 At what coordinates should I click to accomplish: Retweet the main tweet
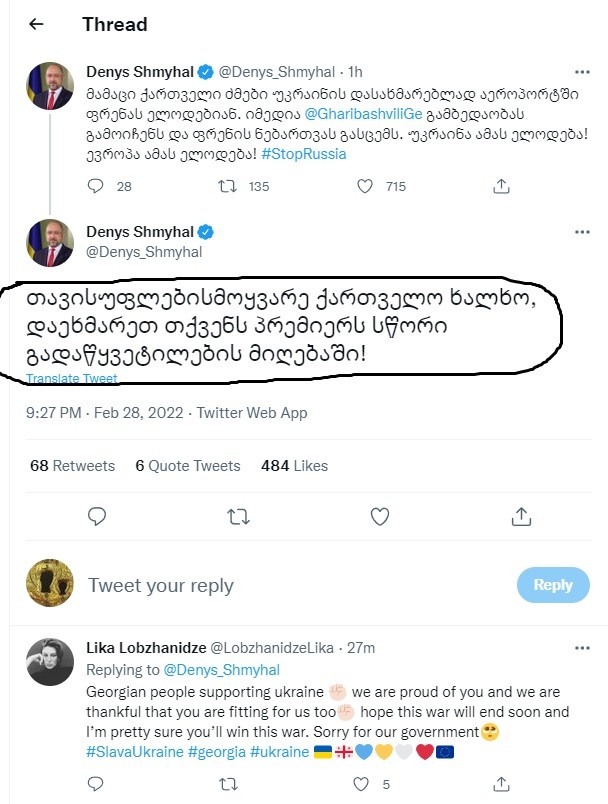click(238, 516)
